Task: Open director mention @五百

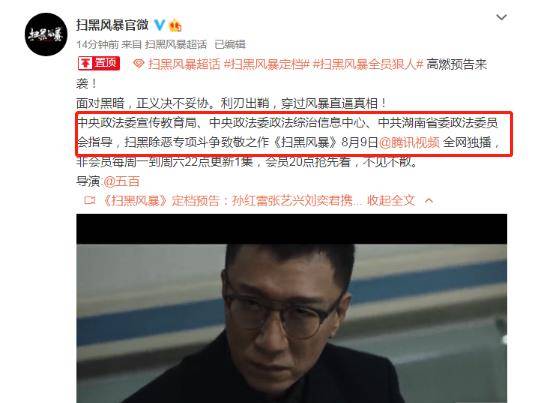Action: (121, 181)
